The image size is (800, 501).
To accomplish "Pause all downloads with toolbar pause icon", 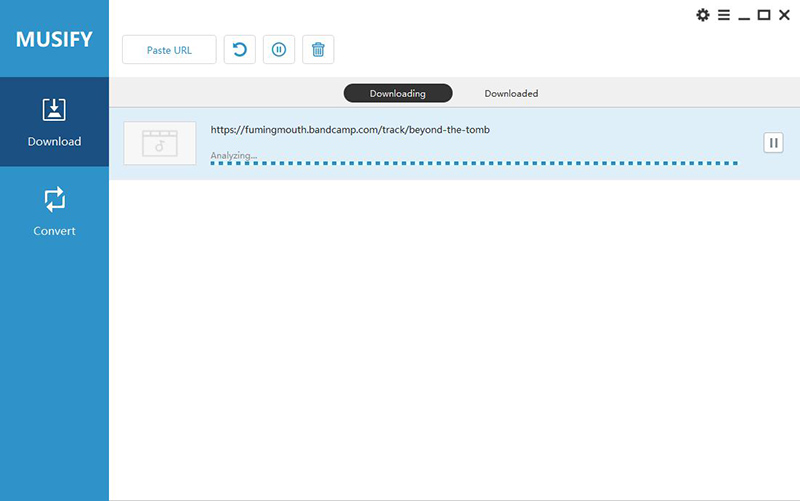I will tap(279, 49).
